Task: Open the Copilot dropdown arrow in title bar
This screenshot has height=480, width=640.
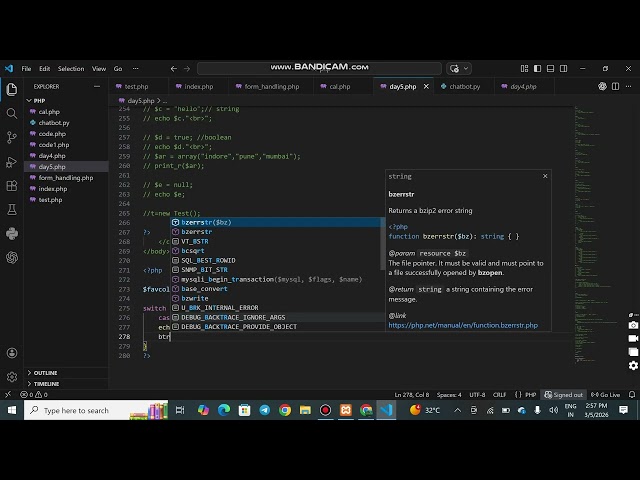Action: point(466,69)
